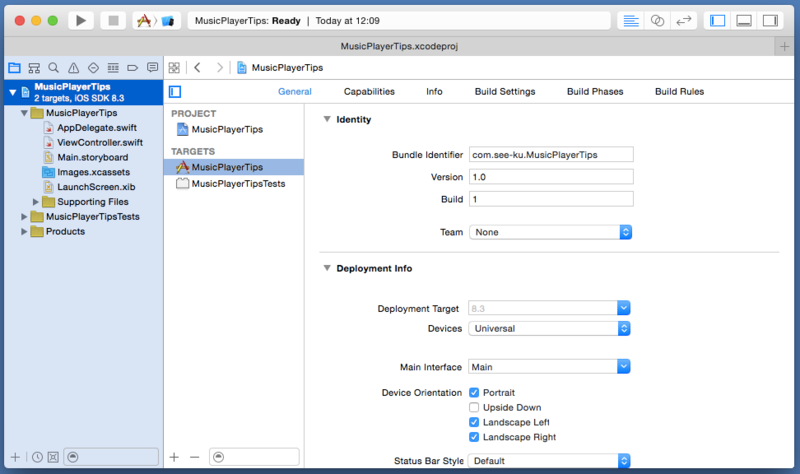Stop the running build
The width and height of the screenshot is (800, 474).
click(113, 20)
